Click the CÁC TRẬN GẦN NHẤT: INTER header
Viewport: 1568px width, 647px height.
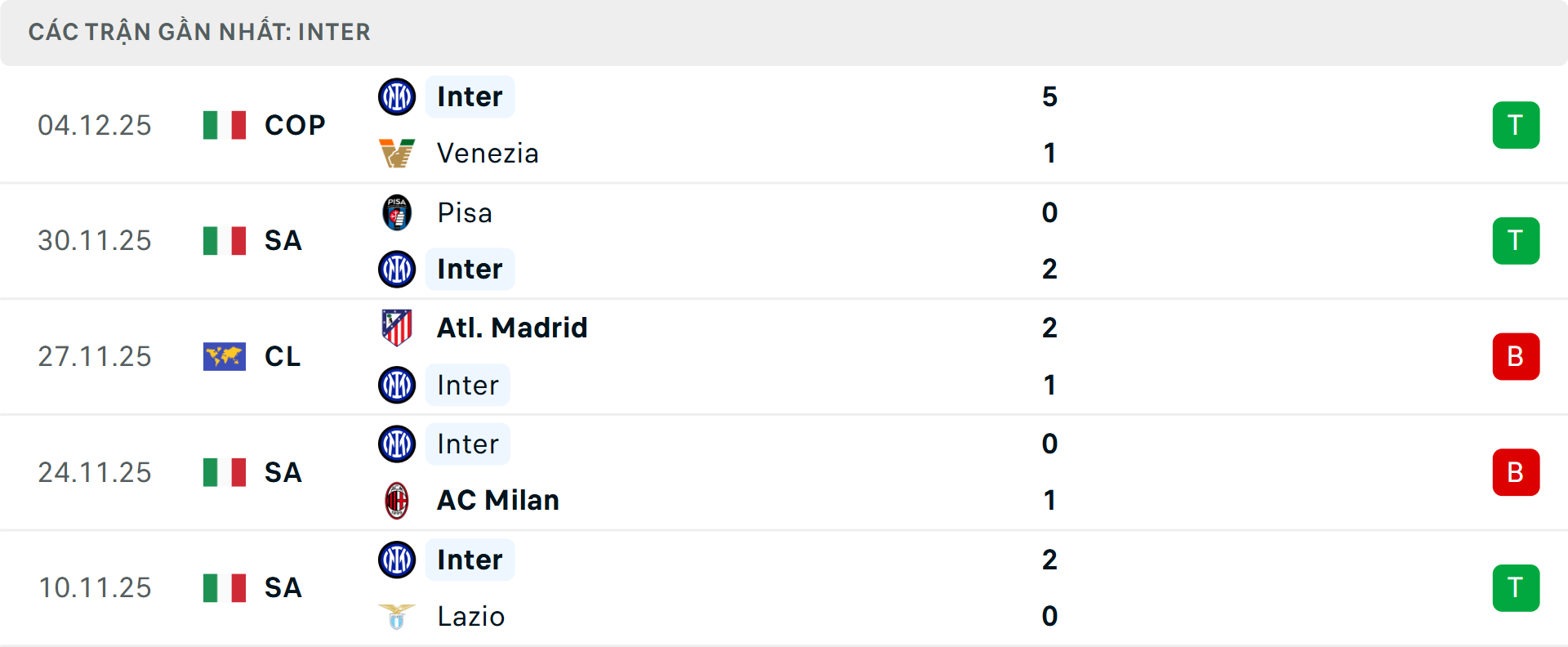click(200, 32)
